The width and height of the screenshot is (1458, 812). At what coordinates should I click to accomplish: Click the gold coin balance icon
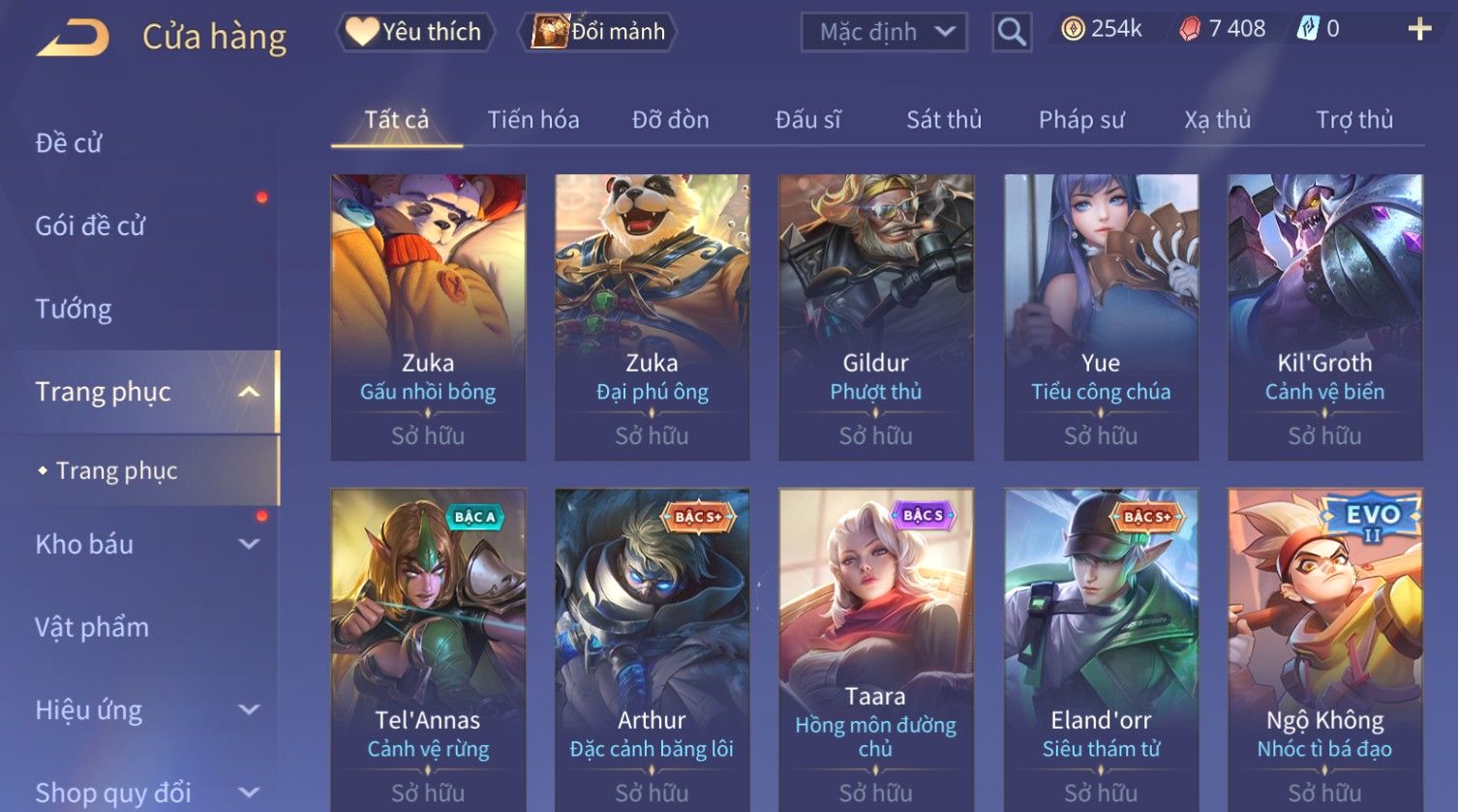[x=1073, y=29]
